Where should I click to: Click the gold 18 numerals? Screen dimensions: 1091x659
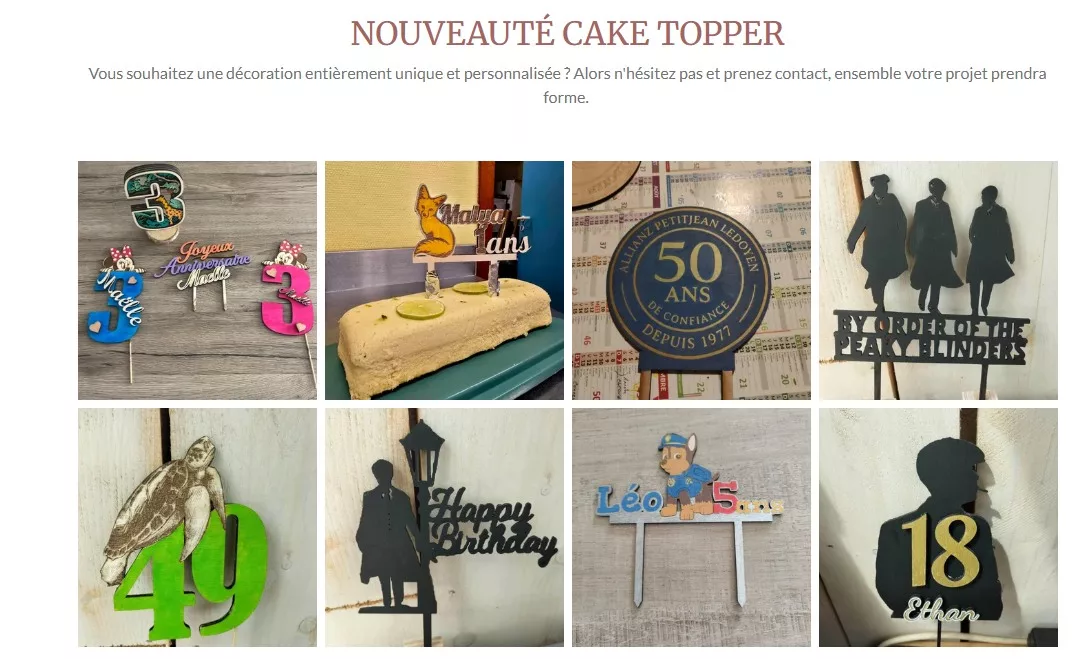[940, 549]
